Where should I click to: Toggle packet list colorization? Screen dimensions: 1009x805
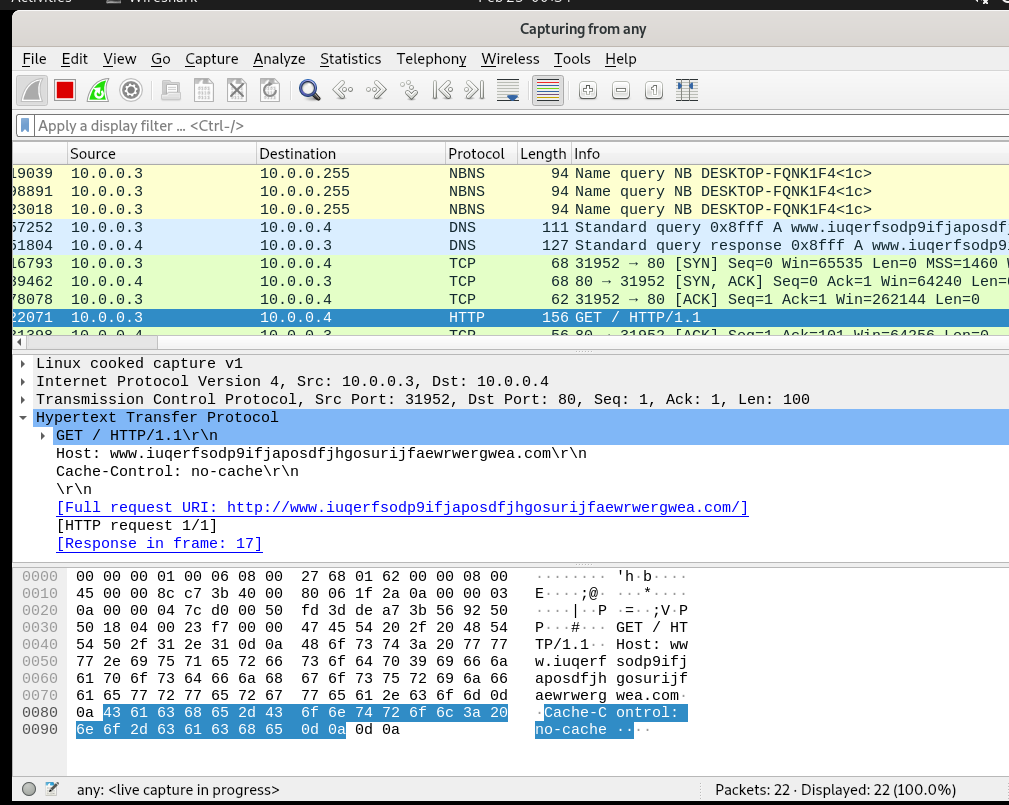pyautogui.click(x=546, y=90)
